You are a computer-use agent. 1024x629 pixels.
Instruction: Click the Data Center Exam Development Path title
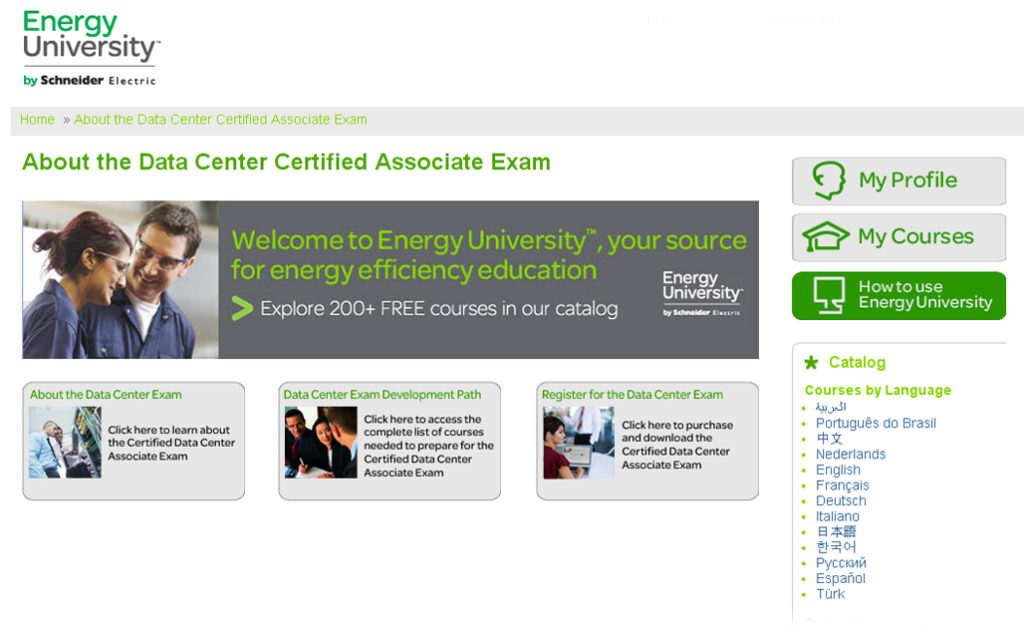(382, 395)
